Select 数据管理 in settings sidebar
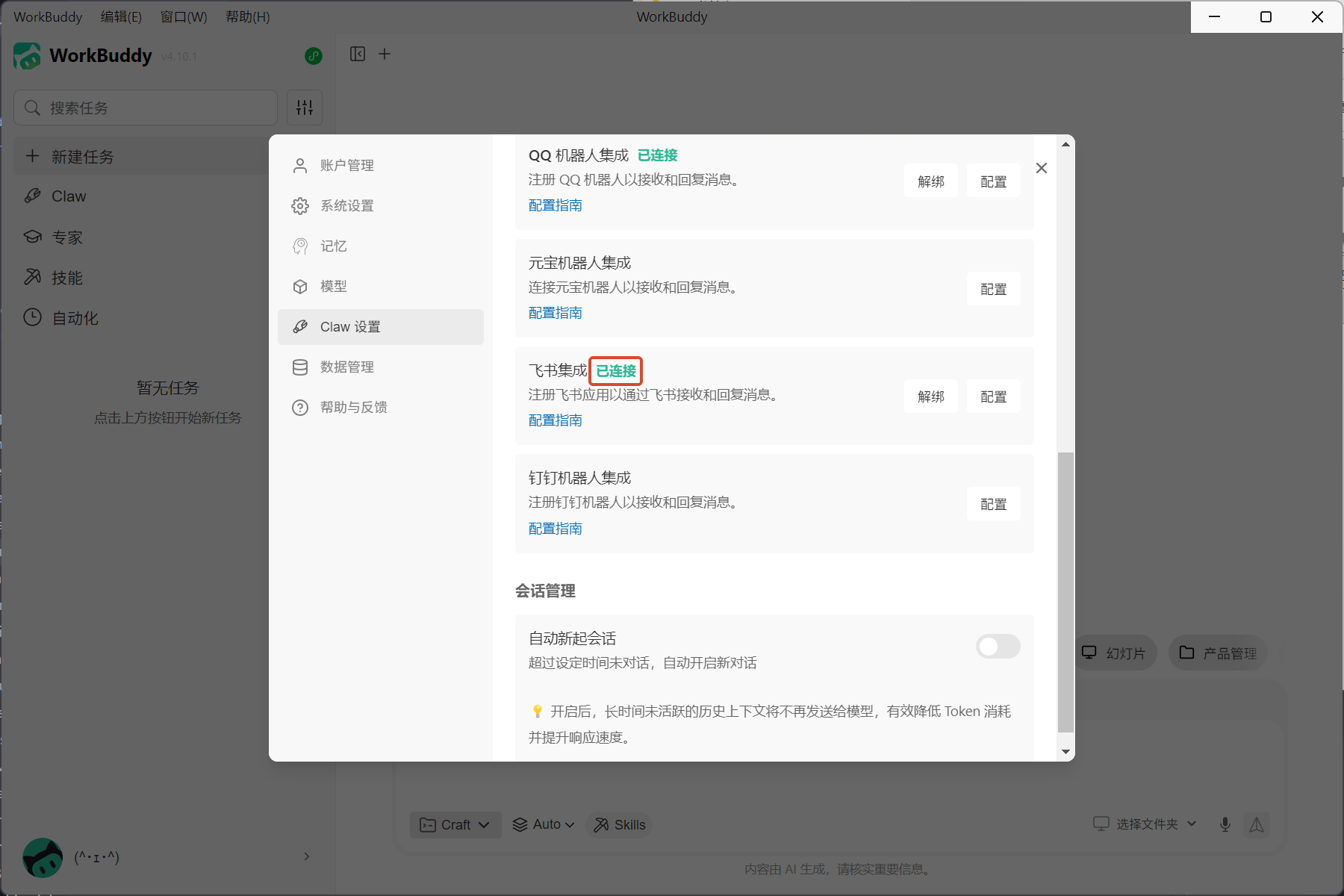Screen dimensions: 1344x896 346,367
